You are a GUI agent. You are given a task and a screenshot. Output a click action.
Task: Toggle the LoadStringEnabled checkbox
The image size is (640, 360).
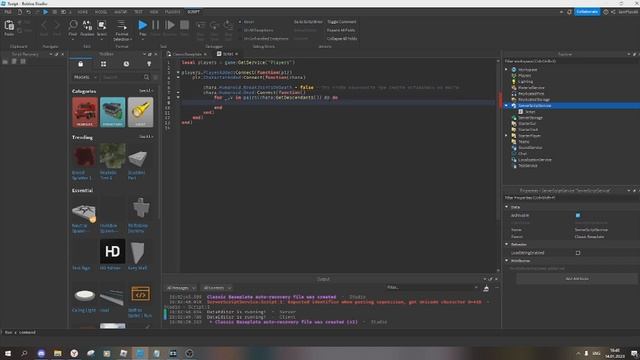pyautogui.click(x=578, y=253)
